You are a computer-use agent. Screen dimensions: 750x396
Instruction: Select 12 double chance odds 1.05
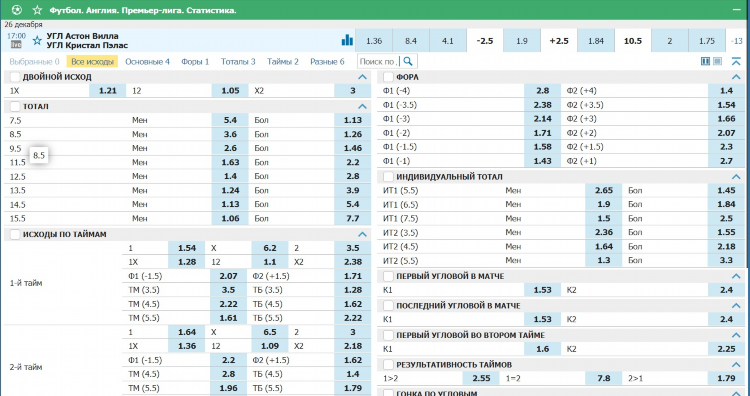coord(230,90)
